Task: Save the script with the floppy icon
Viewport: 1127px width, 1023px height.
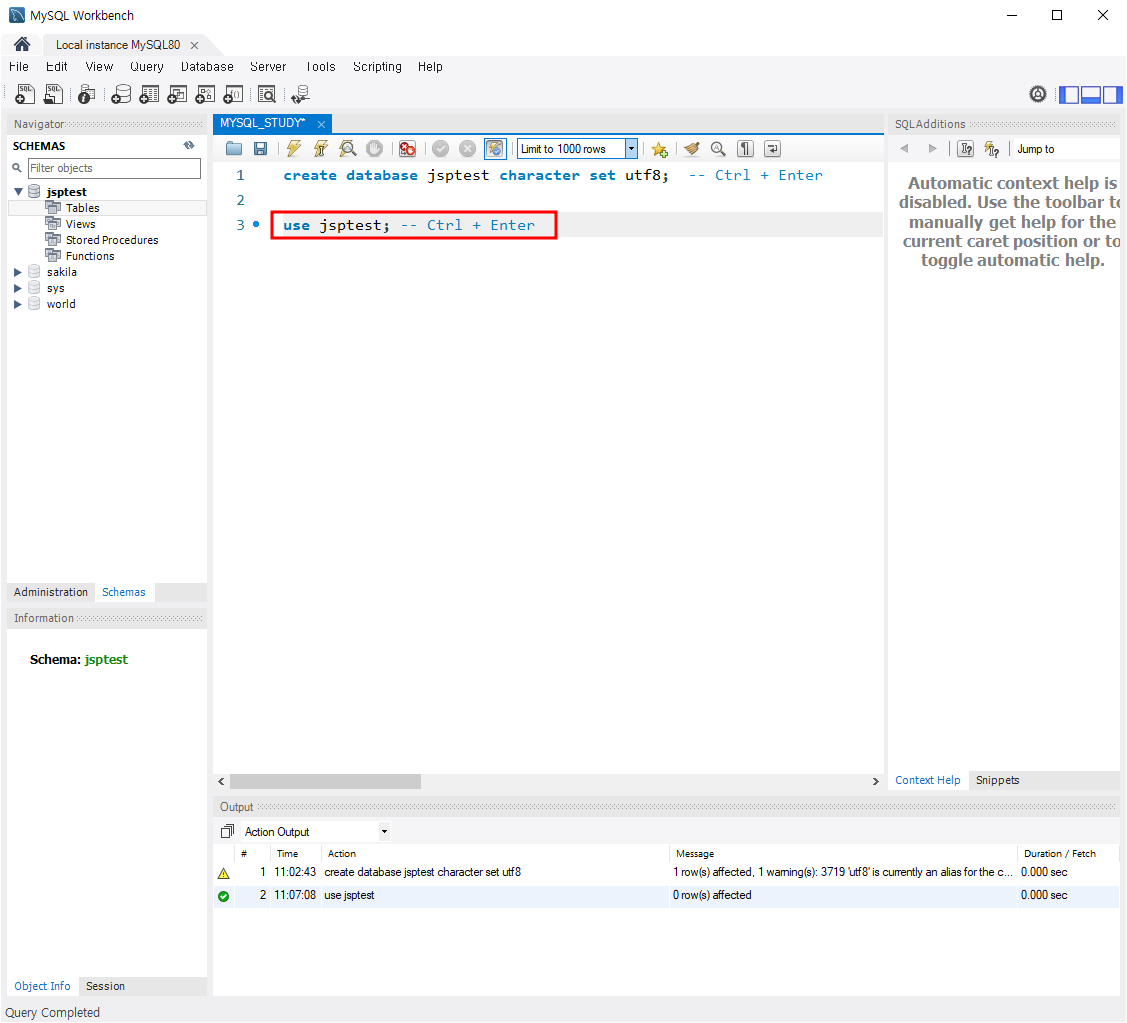Action: pos(260,149)
